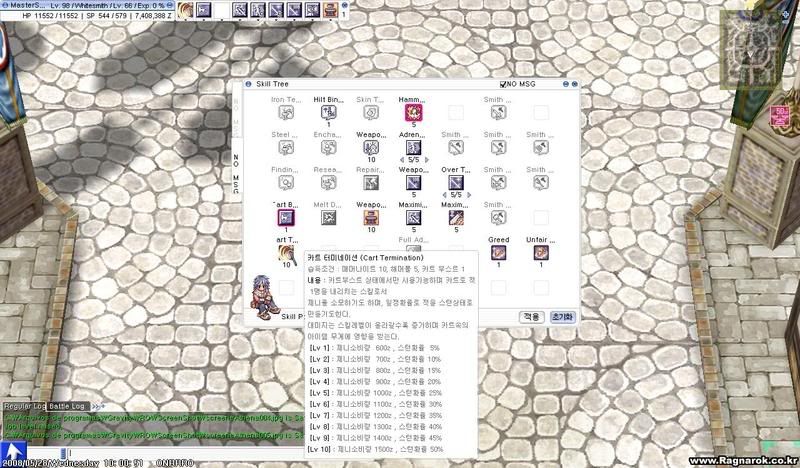Click the Skin Tempering skill icon
Image resolution: width=800 pixels, height=468 pixels.
pyautogui.click(x=371, y=112)
